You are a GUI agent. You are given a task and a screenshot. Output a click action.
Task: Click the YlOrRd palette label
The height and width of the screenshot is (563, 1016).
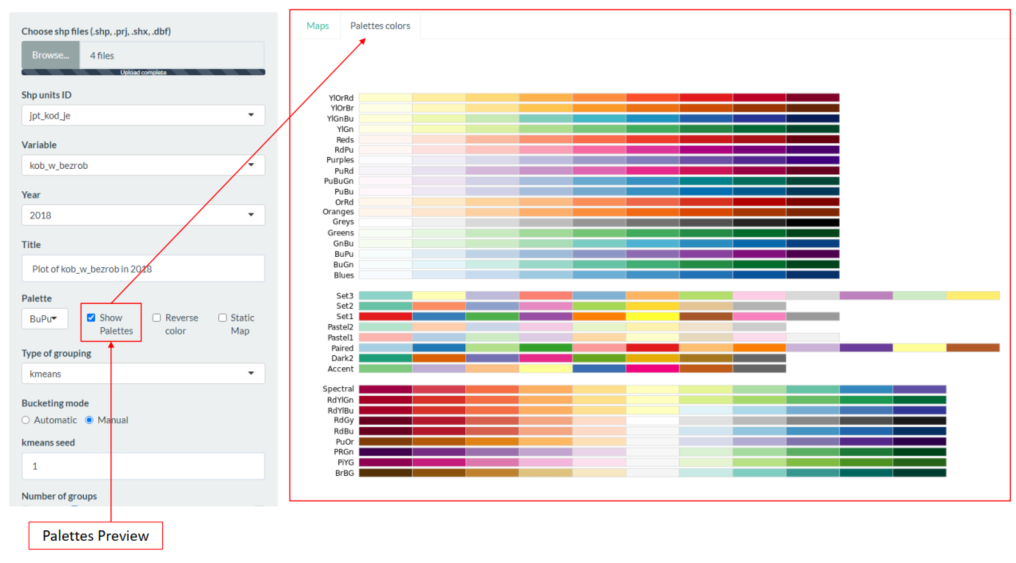click(341, 98)
